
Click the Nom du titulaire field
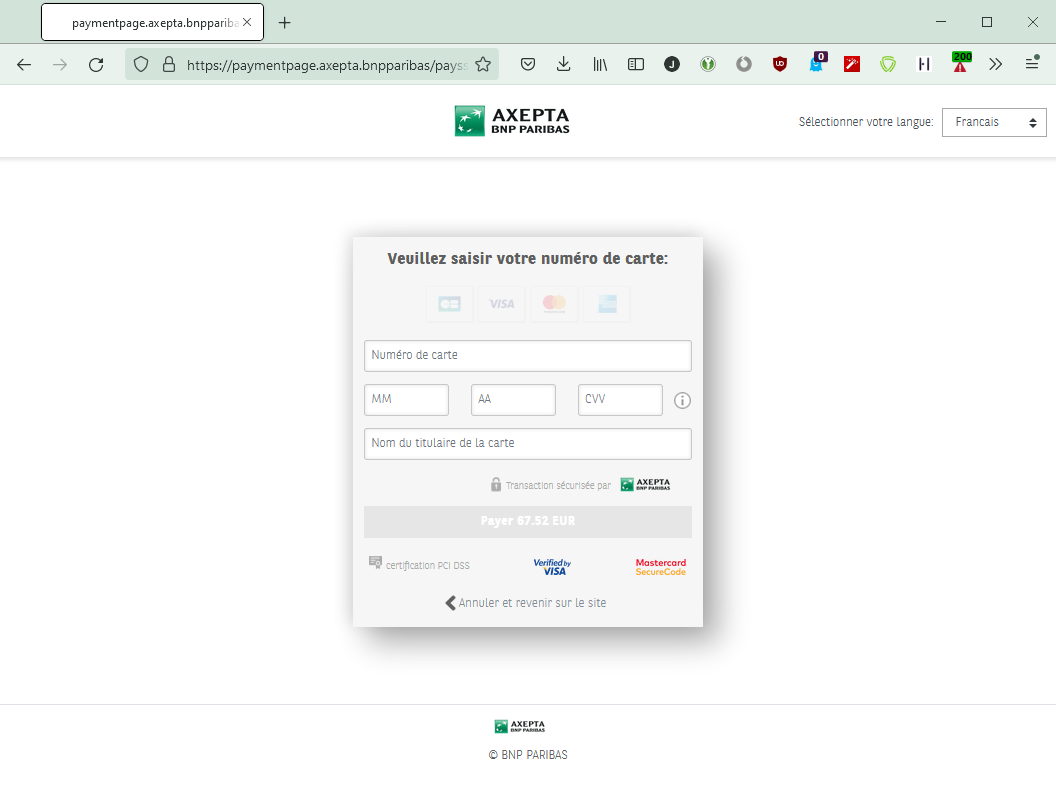(527, 443)
